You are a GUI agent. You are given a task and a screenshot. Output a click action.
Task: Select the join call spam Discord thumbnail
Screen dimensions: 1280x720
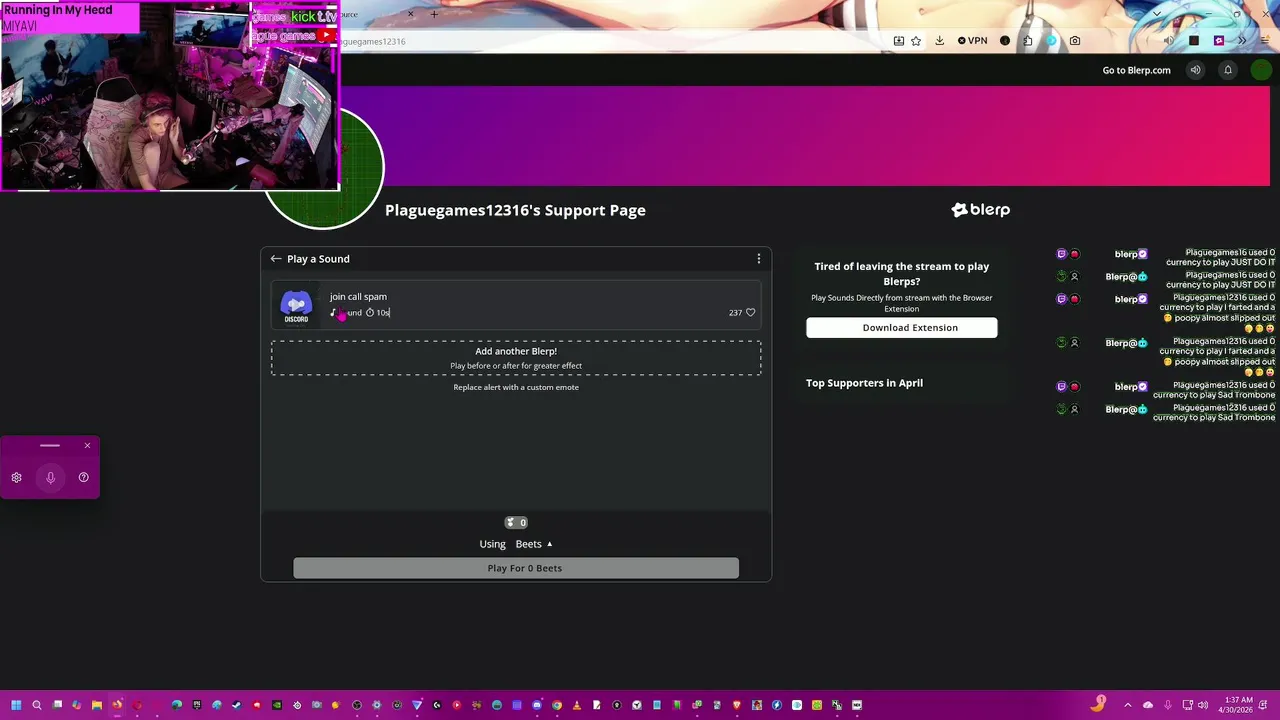point(297,305)
